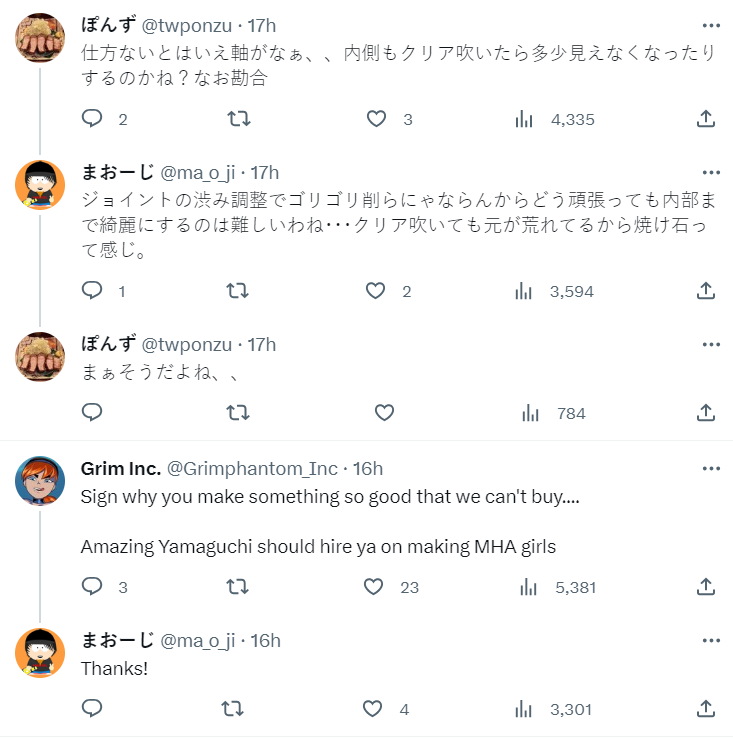Open more options on Grim Inc. tweet
The image size is (733, 738).
click(711, 468)
